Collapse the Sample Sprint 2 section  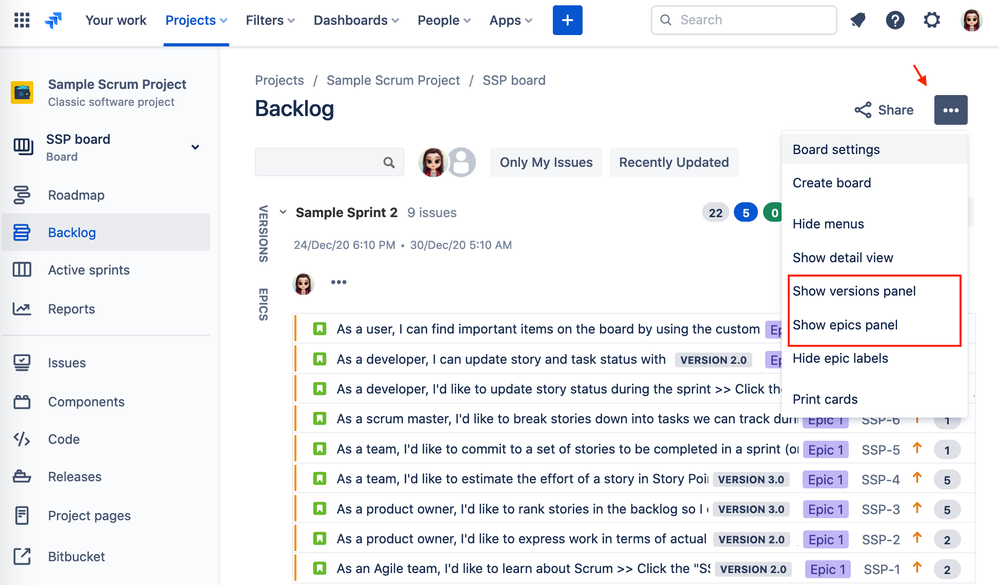tap(283, 213)
